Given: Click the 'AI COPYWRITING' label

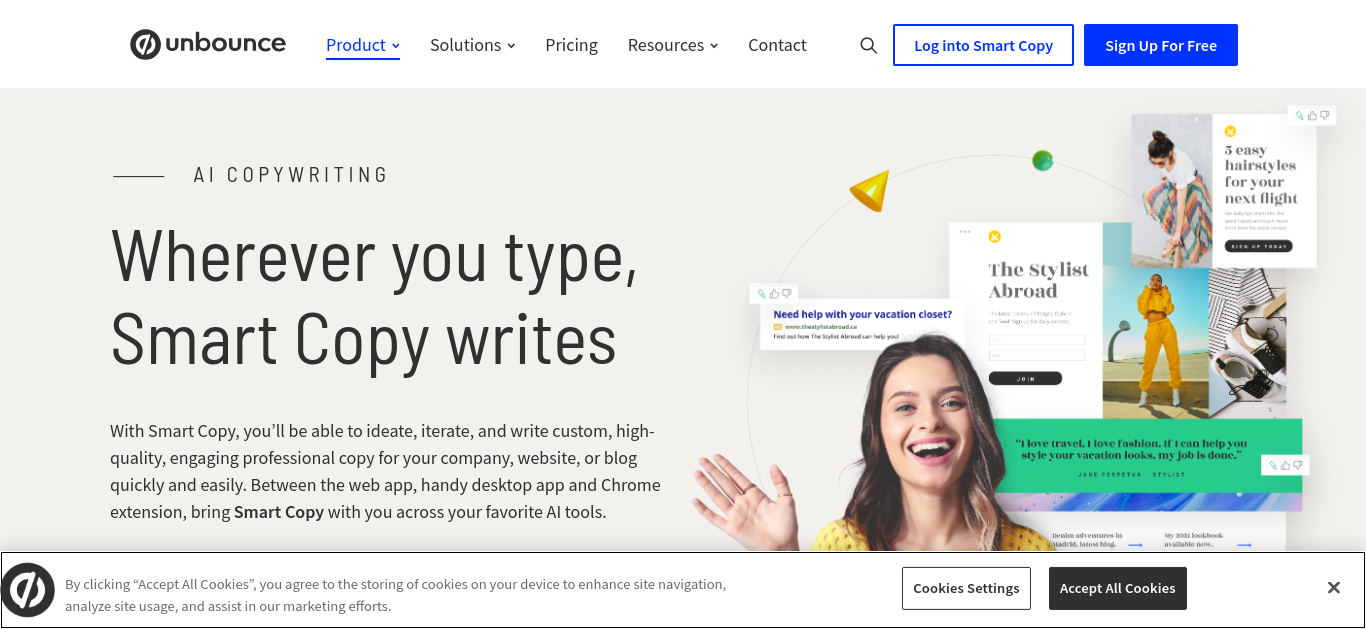Looking at the screenshot, I should (291, 175).
